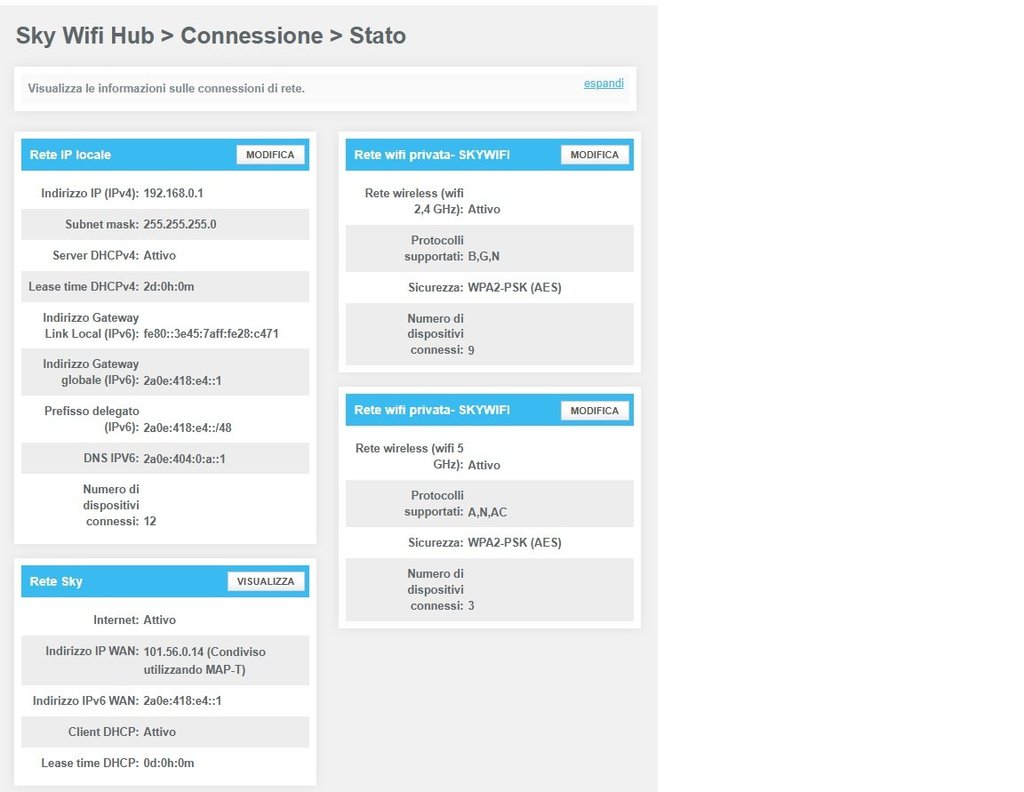Click the delegated prefix 2a0e:418:e4::/48 value

(188, 427)
